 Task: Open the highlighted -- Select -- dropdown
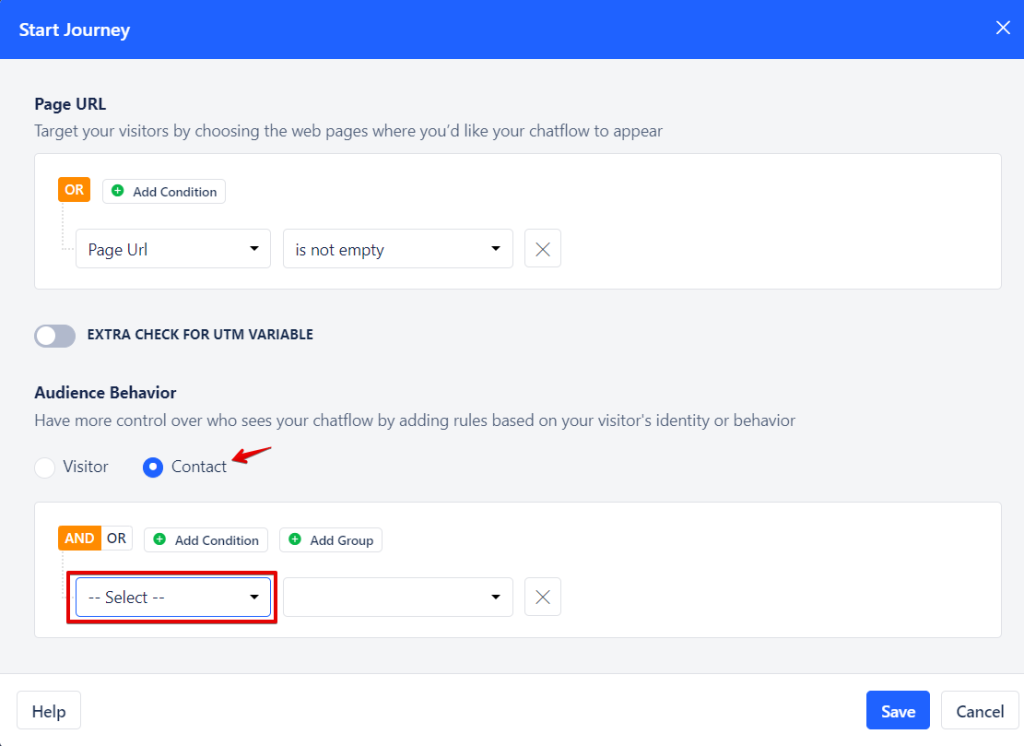(171, 596)
